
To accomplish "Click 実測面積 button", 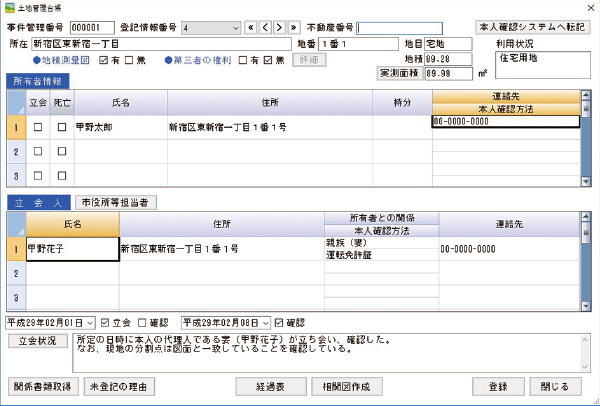I will point(398,73).
